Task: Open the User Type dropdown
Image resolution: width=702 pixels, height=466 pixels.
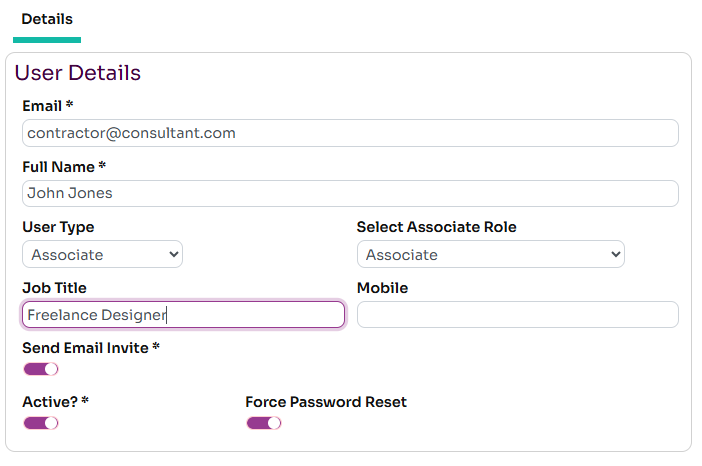Action: pos(101,255)
